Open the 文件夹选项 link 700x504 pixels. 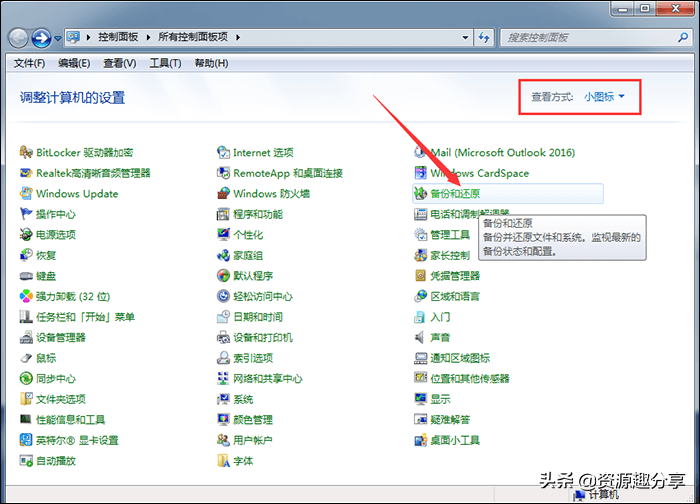61,399
